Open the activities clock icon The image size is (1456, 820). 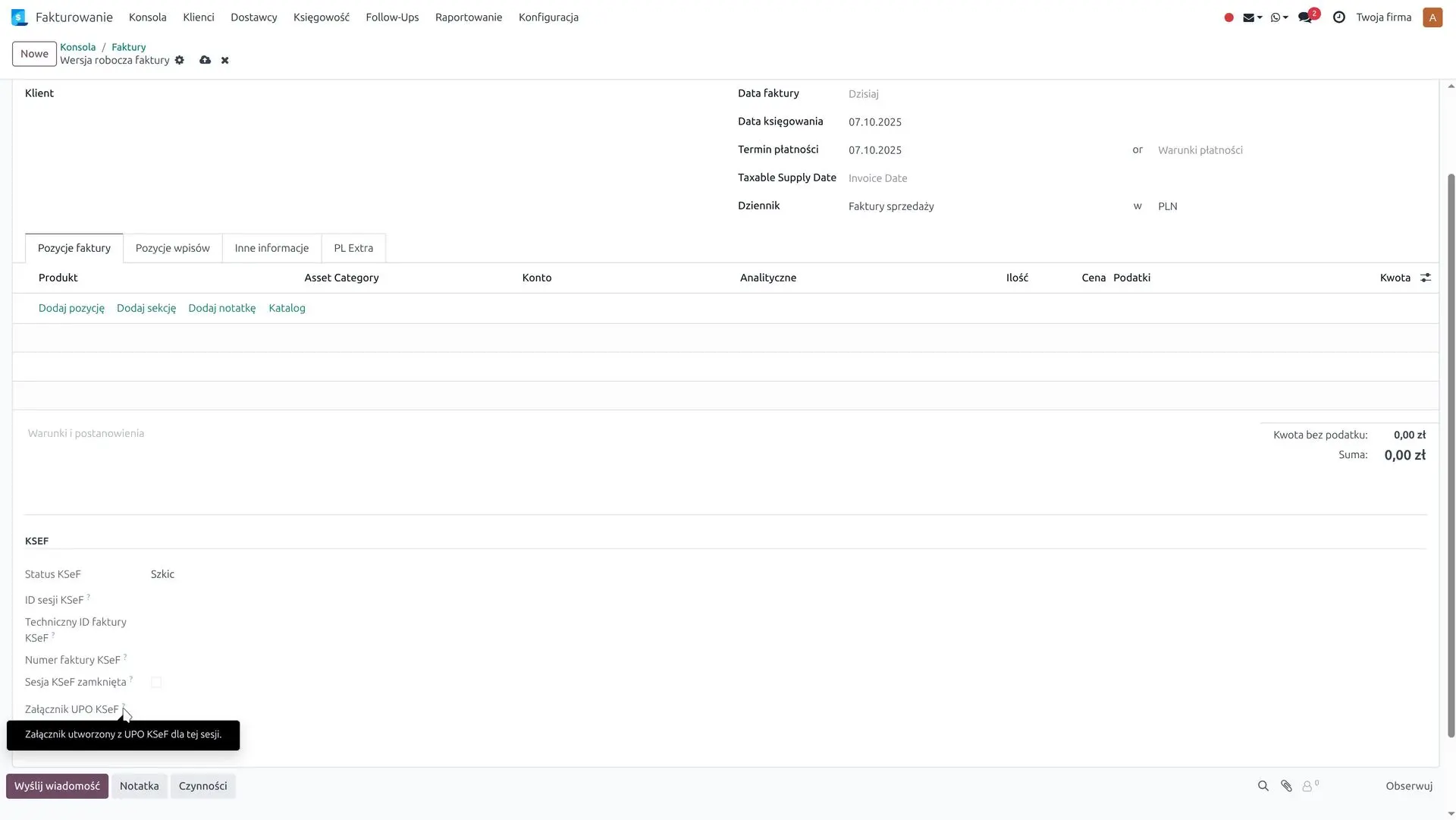(x=1339, y=17)
